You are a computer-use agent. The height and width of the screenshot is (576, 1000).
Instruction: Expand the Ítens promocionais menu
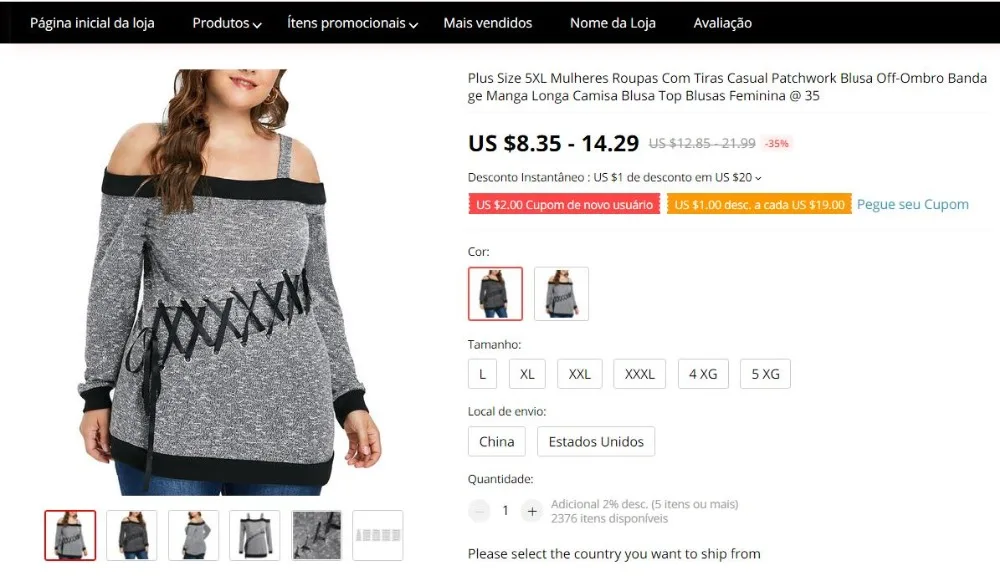352,23
